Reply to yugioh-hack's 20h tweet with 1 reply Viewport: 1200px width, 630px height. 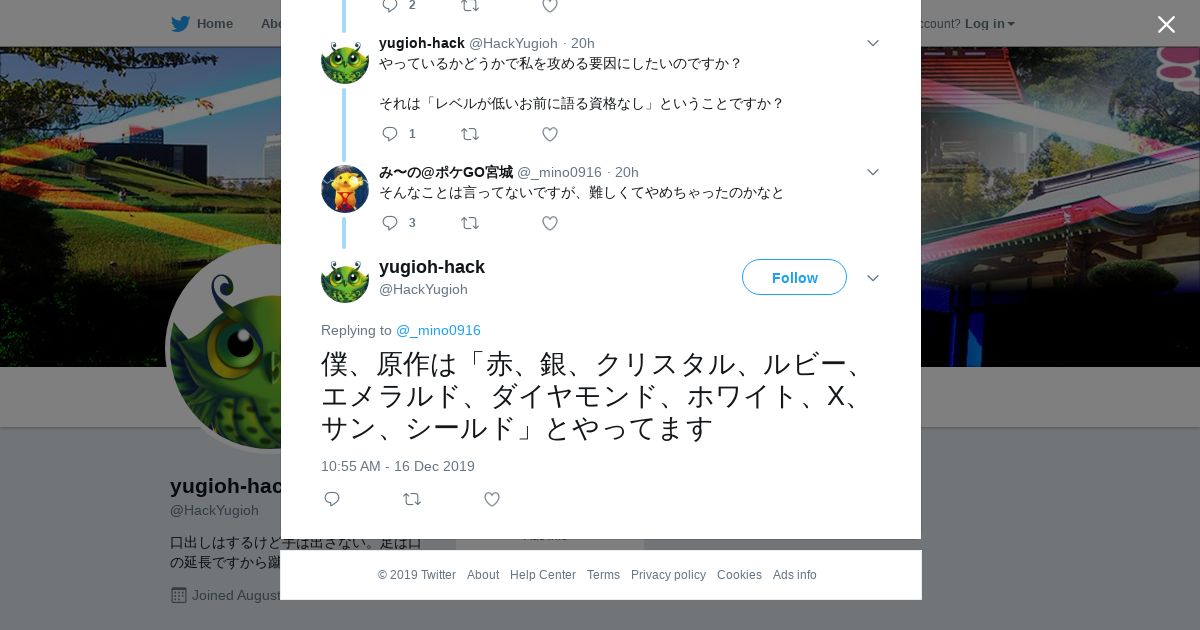(x=398, y=134)
